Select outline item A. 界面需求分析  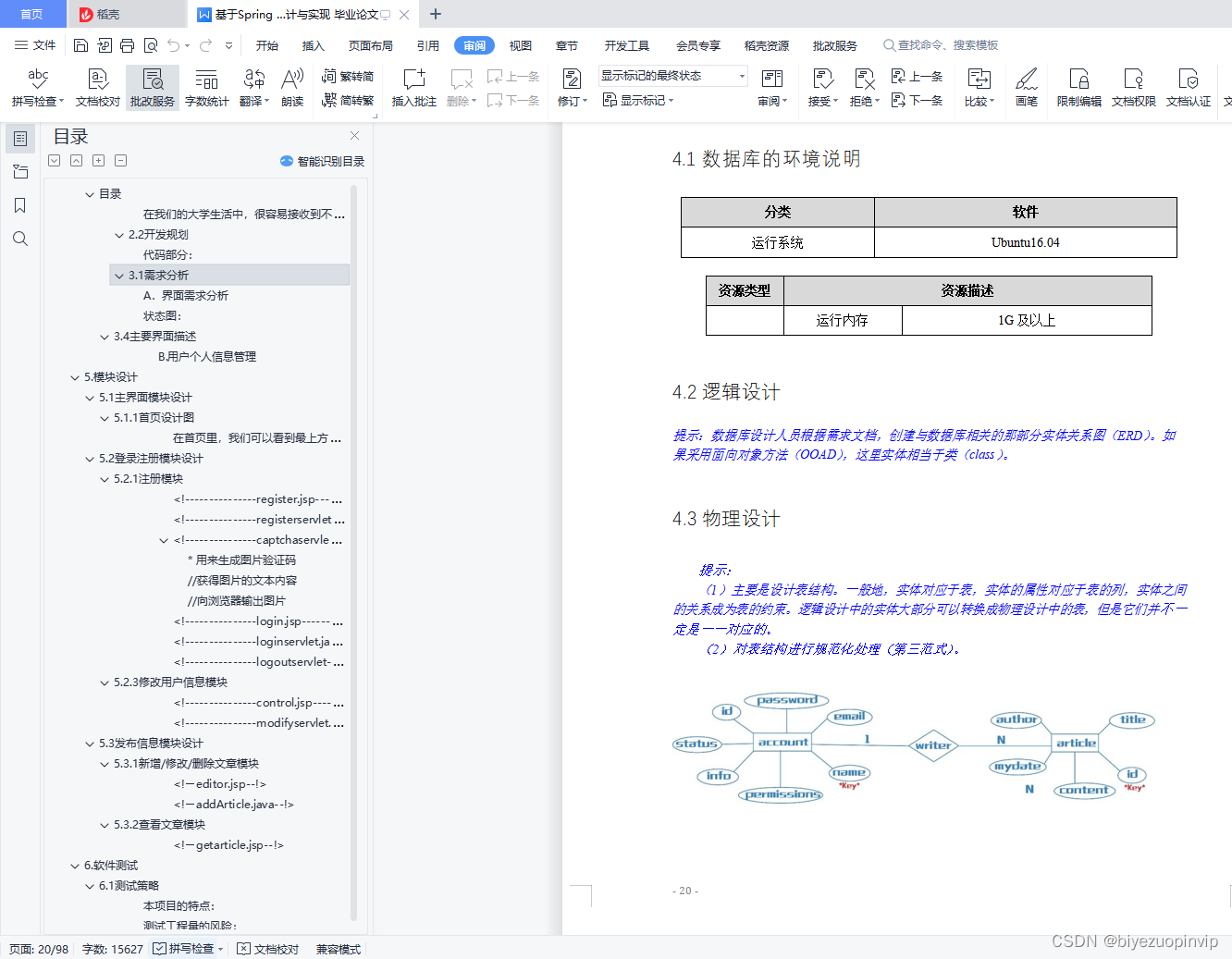[x=186, y=296]
